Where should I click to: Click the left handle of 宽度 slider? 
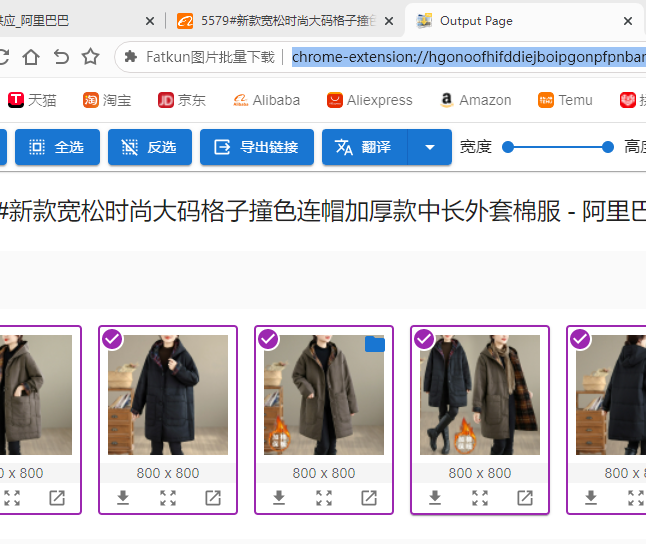(x=508, y=147)
